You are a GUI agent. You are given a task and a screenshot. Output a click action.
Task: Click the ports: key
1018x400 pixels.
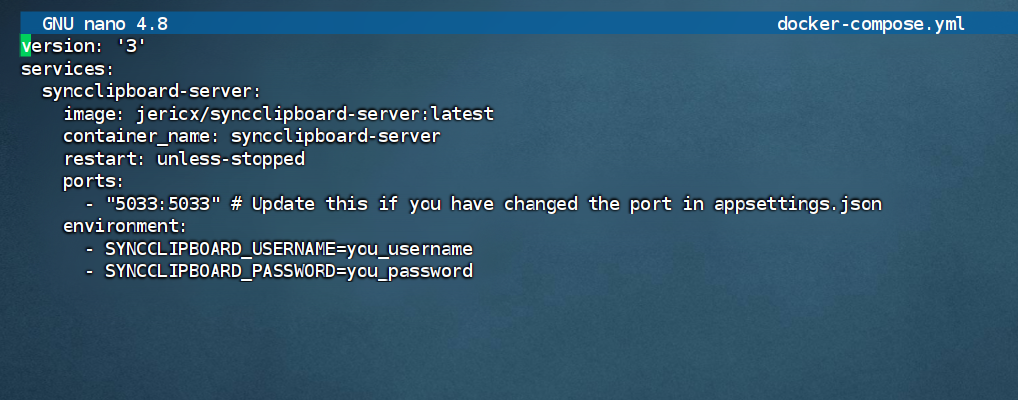93,182
